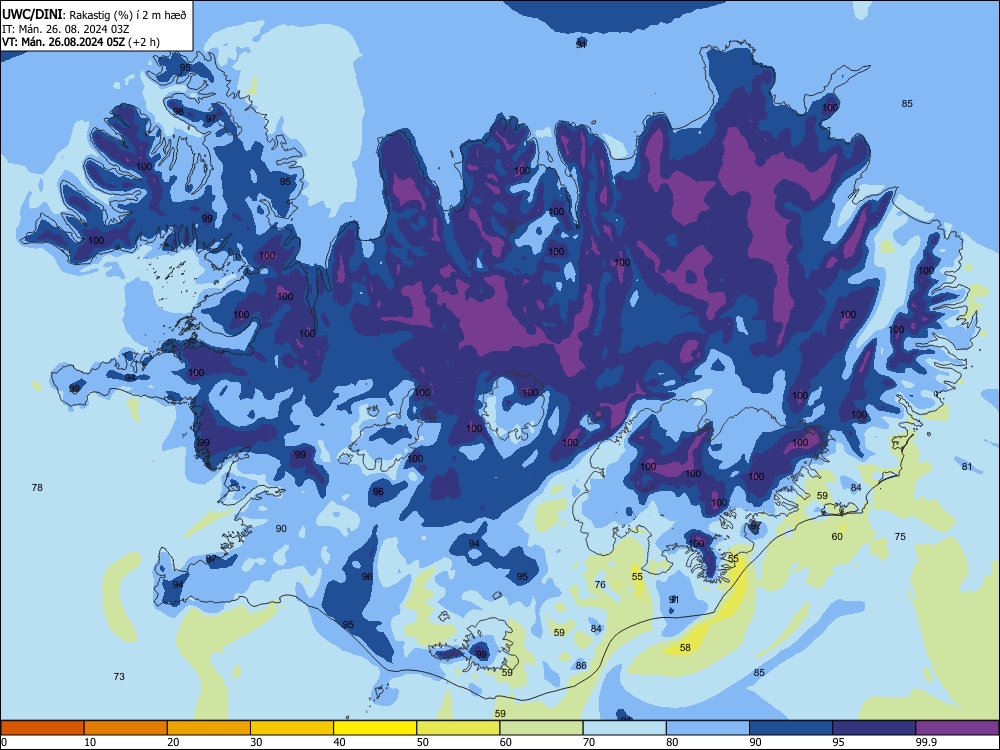
Task: Click the '81' humidity value off the east coast
Action: point(967,467)
